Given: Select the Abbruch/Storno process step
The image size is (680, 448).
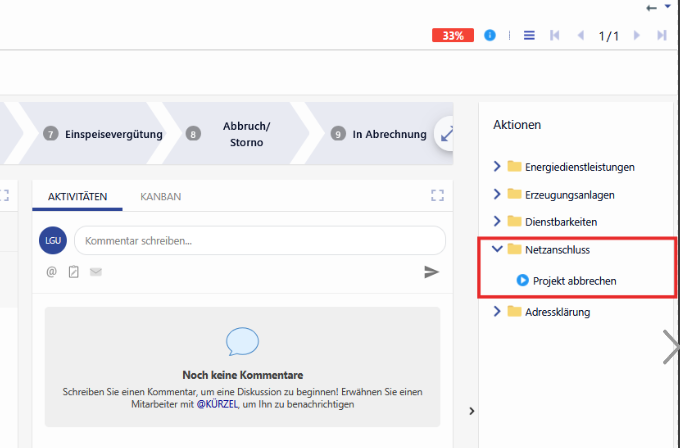Looking at the screenshot, I should click(244, 134).
